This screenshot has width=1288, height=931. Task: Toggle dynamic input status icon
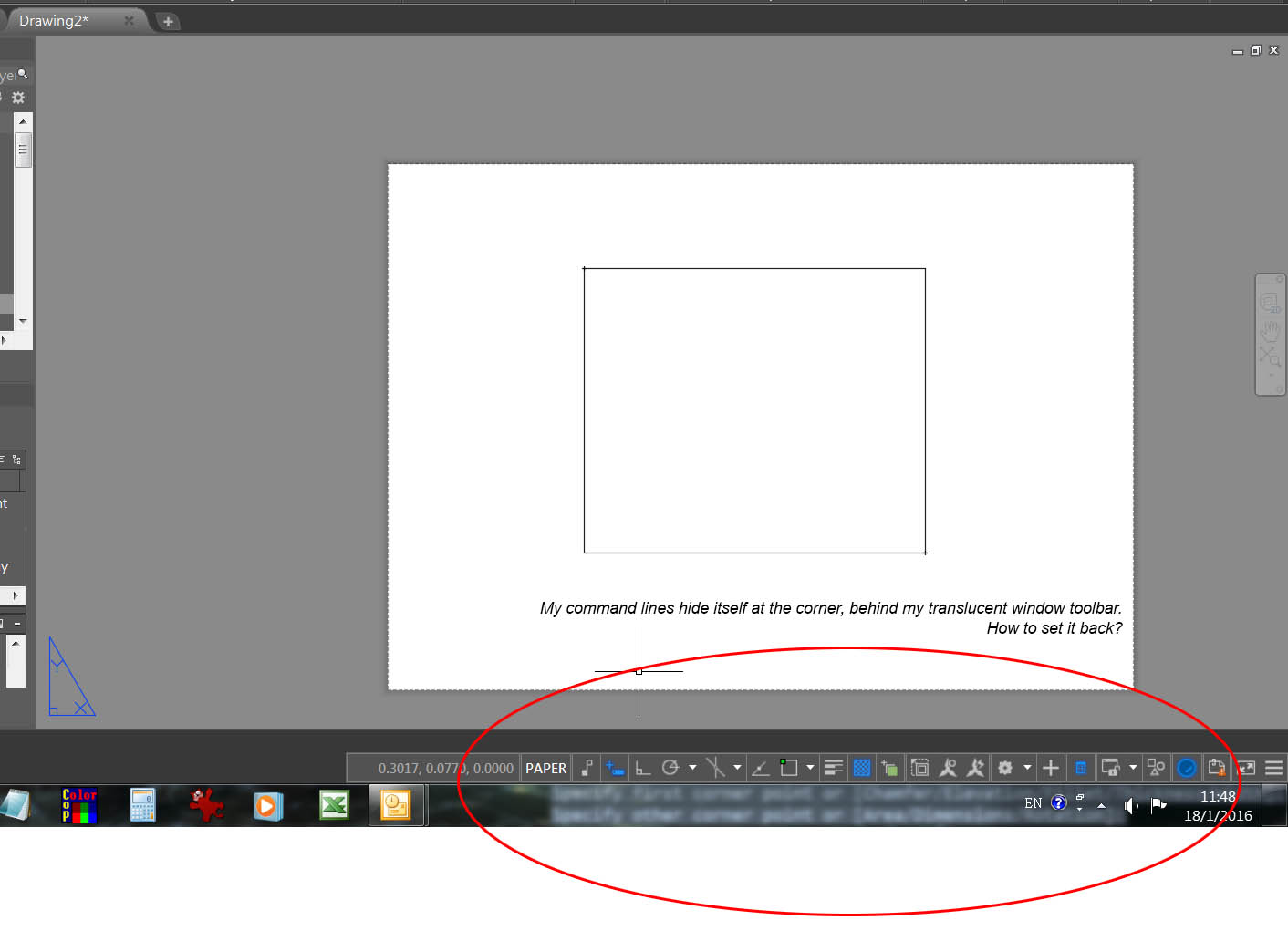tap(615, 768)
